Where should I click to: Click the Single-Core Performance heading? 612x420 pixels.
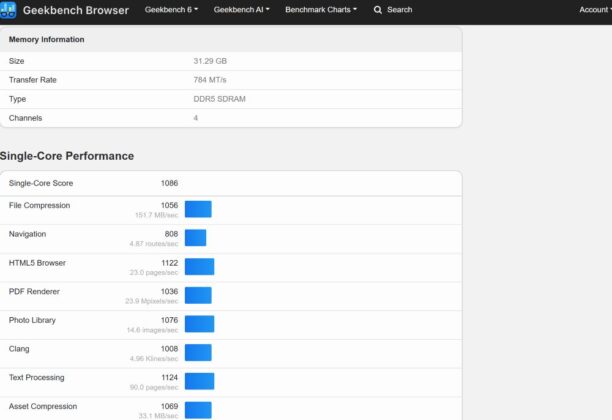(67, 156)
